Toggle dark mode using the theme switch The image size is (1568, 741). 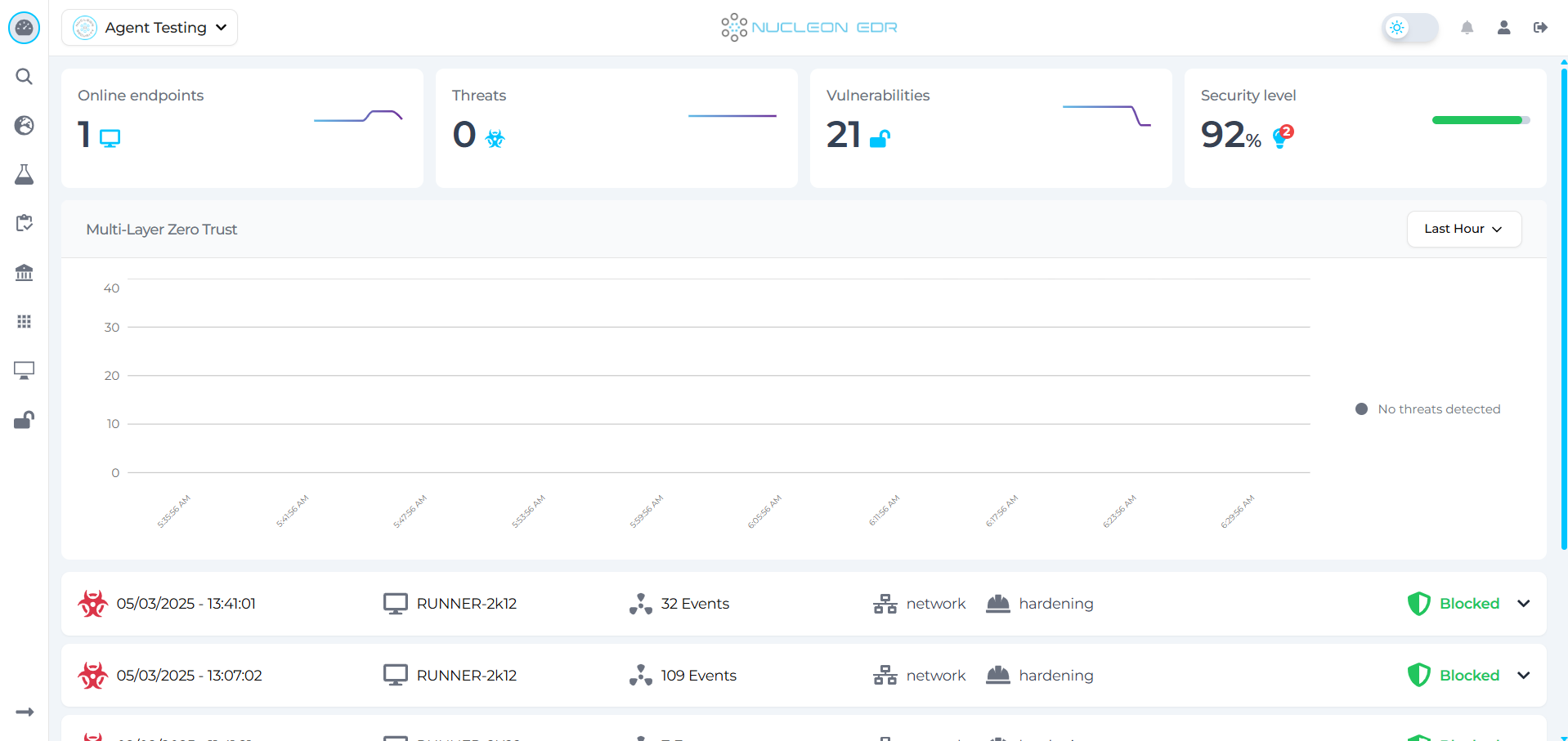pyautogui.click(x=1409, y=27)
